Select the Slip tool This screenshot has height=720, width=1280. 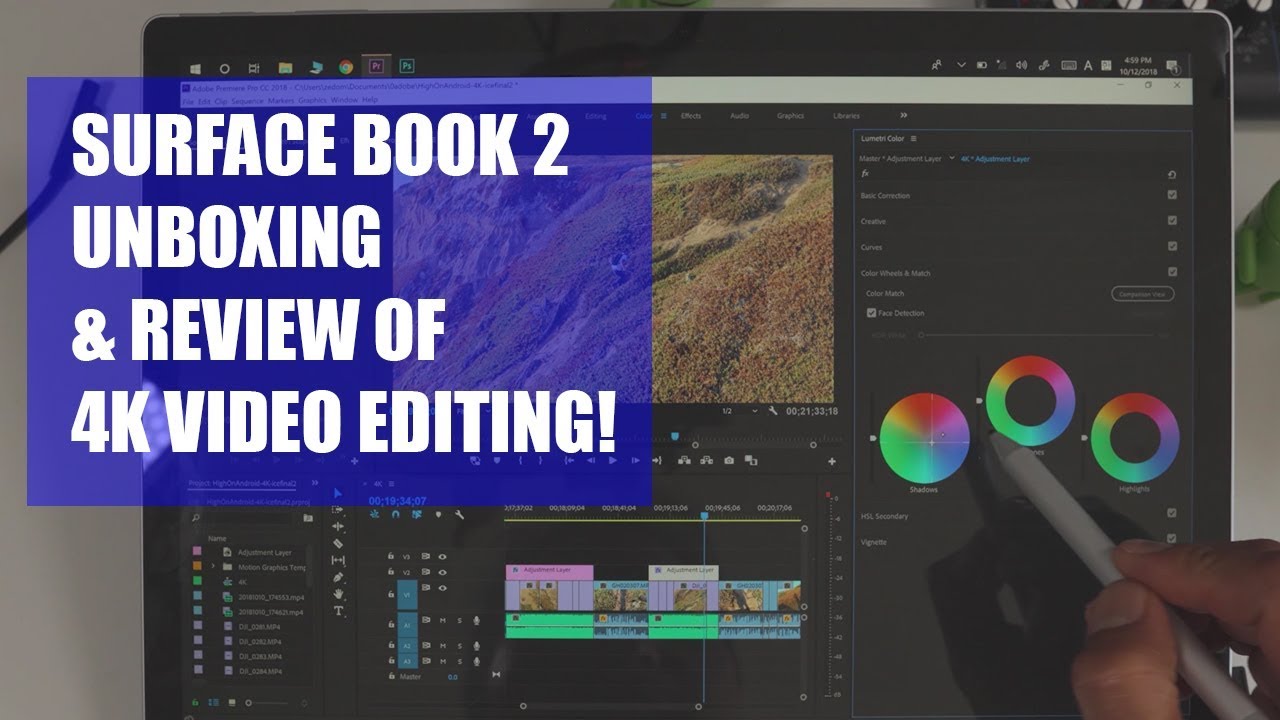338,560
